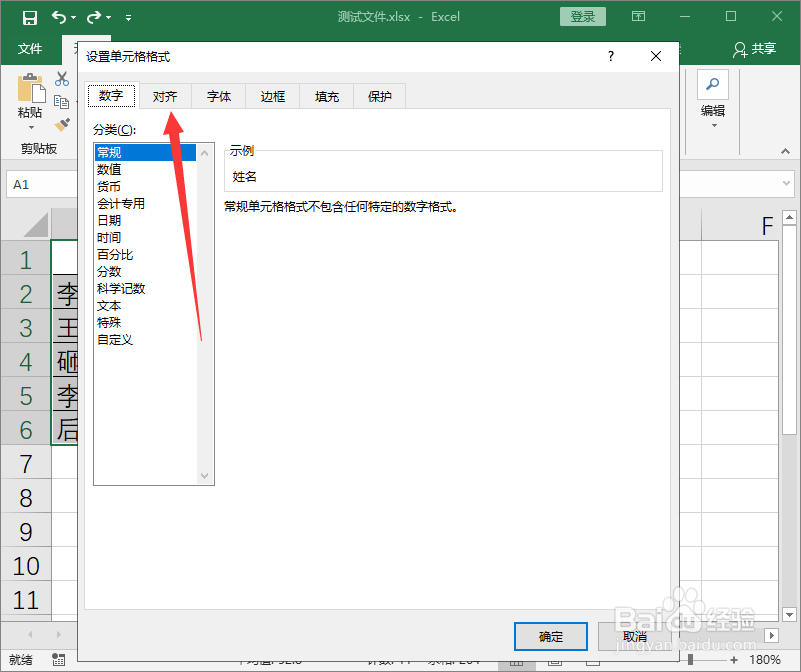The height and width of the screenshot is (672, 801).
Task: Select 科学记数 in category list
Action: click(x=145, y=289)
